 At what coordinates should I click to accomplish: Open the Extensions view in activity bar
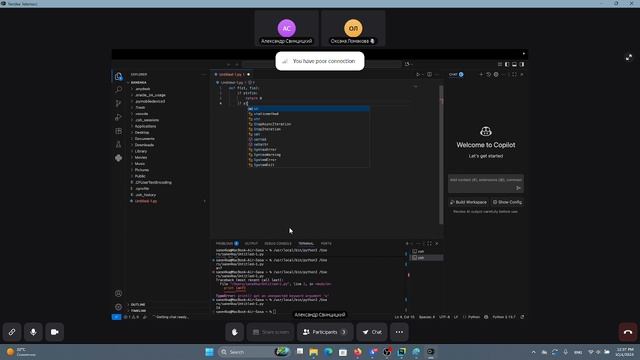click(118, 131)
